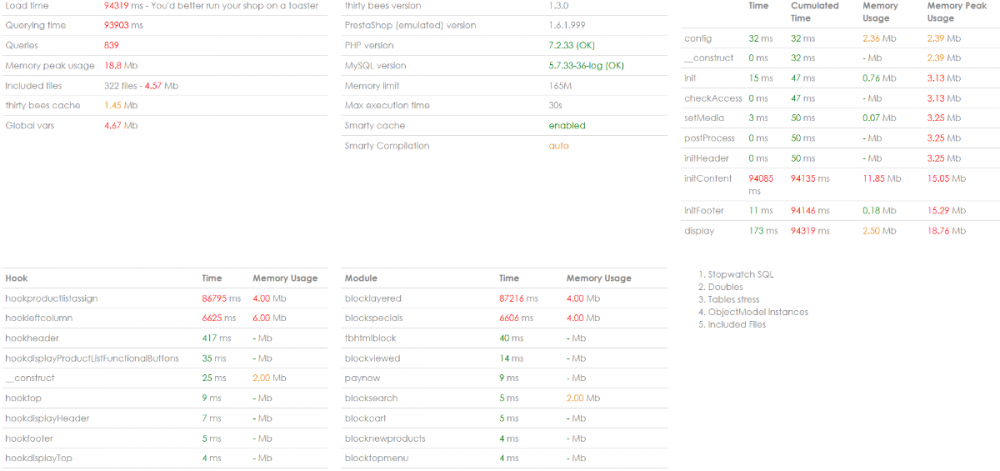This screenshot has width=1000, height=471.
Task: Click the Smarty cache enabled value
Action: click(x=567, y=126)
